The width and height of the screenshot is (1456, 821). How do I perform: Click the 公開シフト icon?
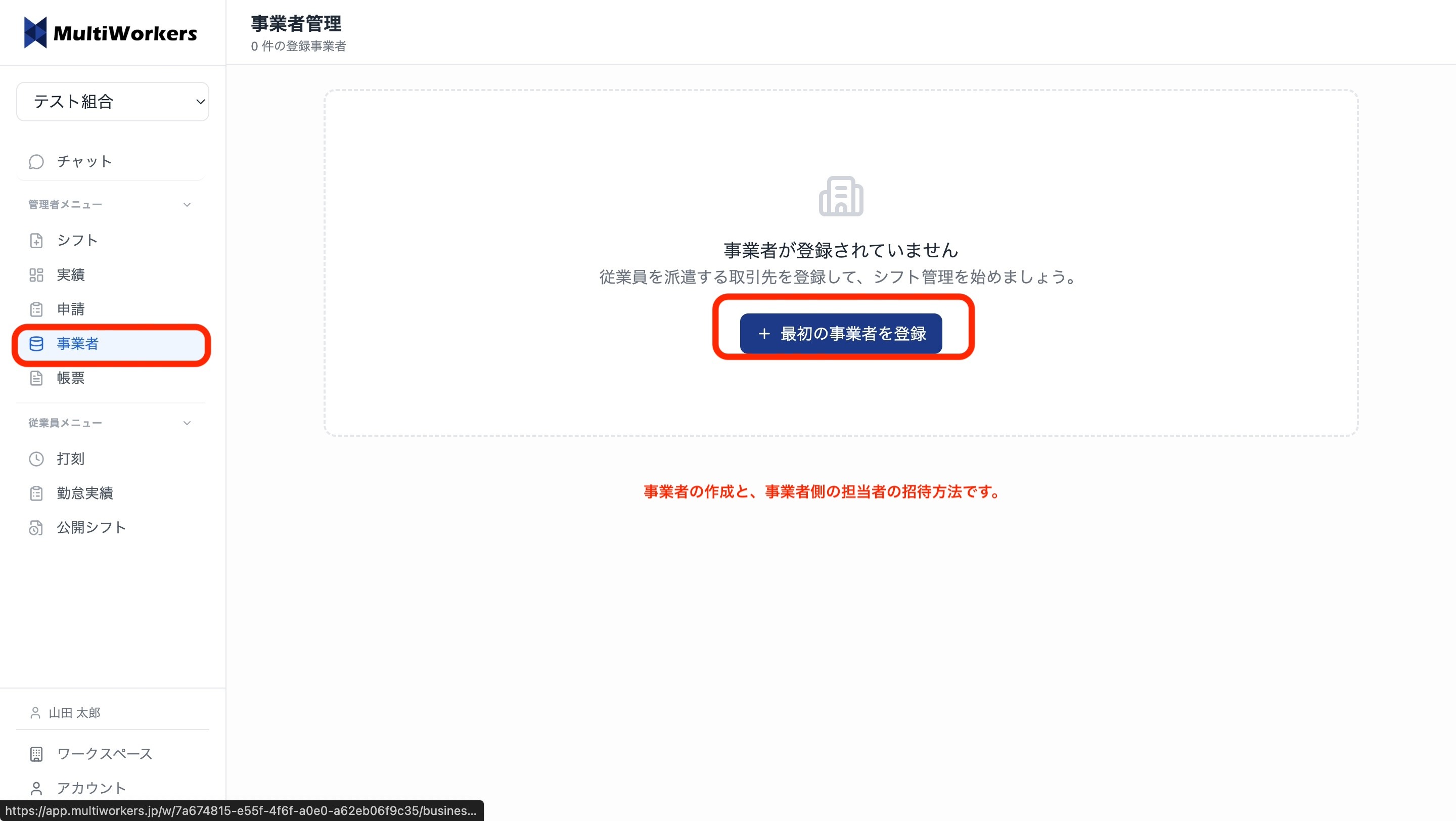click(x=36, y=528)
